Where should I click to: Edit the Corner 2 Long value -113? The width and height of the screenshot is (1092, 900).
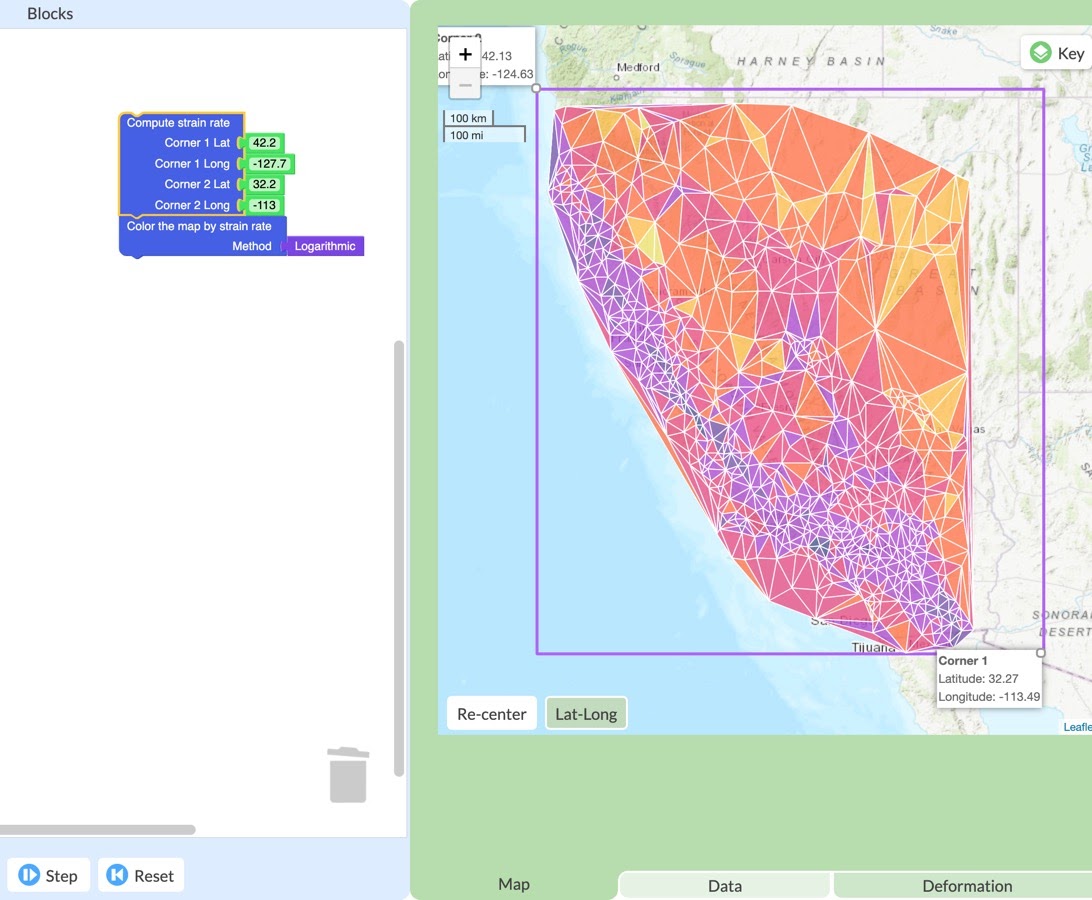coord(261,204)
